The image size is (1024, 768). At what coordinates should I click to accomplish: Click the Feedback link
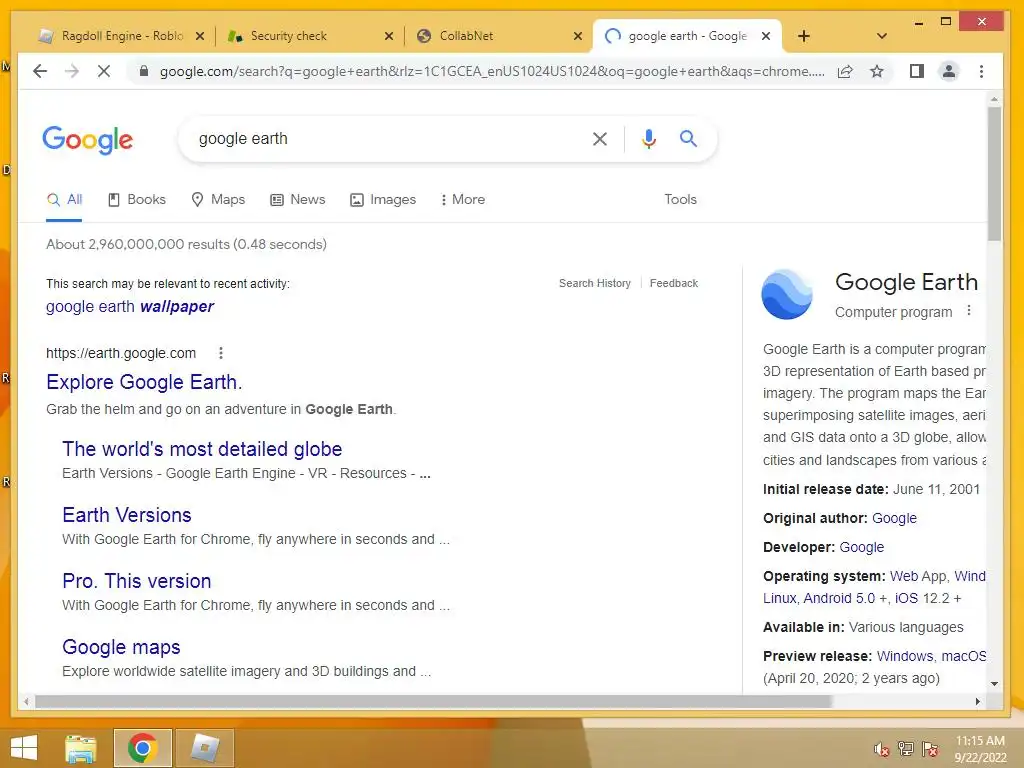click(x=673, y=283)
